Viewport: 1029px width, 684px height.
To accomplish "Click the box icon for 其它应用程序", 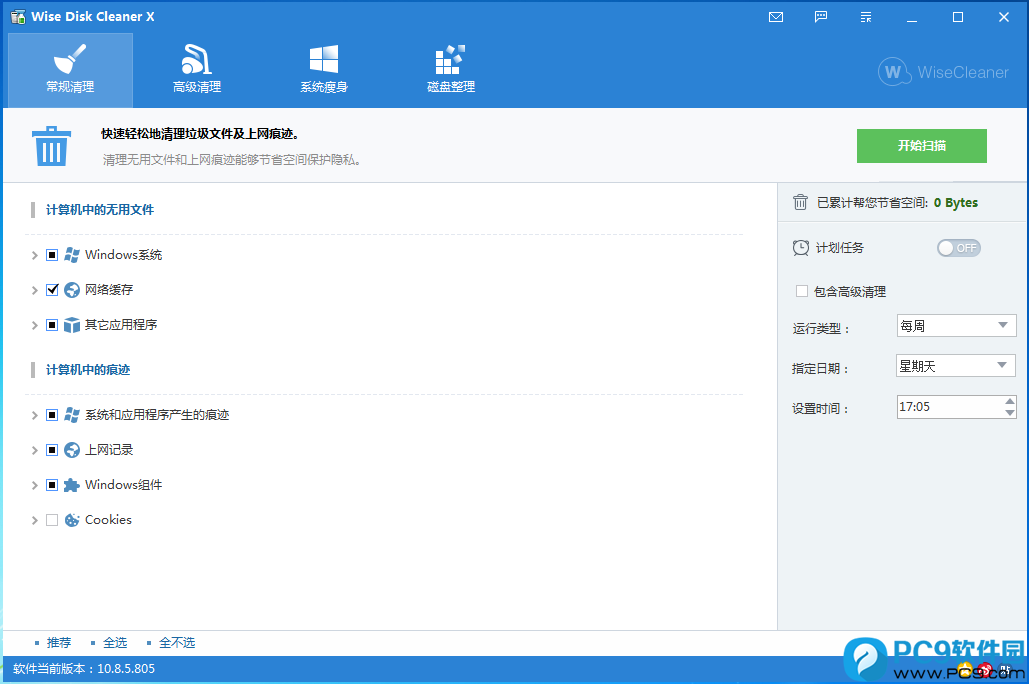I will pyautogui.click(x=72, y=325).
